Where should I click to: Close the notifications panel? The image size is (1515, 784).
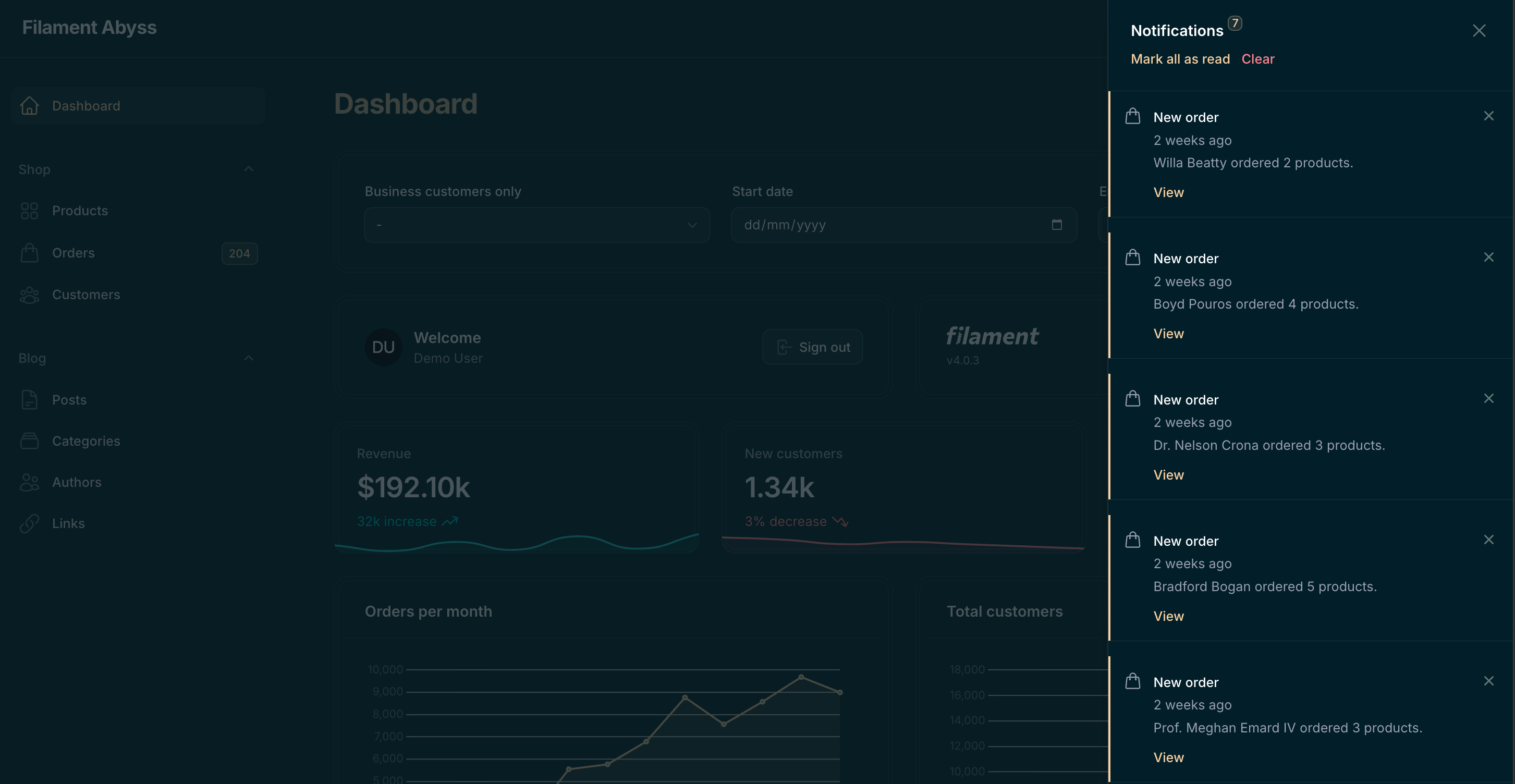pyautogui.click(x=1479, y=31)
